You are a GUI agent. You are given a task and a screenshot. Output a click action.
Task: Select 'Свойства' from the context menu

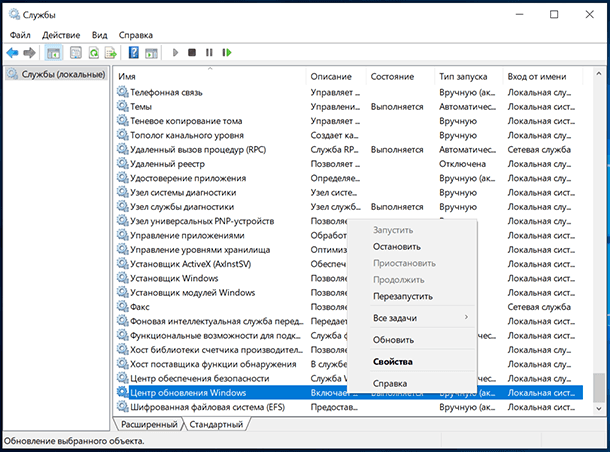(392, 361)
